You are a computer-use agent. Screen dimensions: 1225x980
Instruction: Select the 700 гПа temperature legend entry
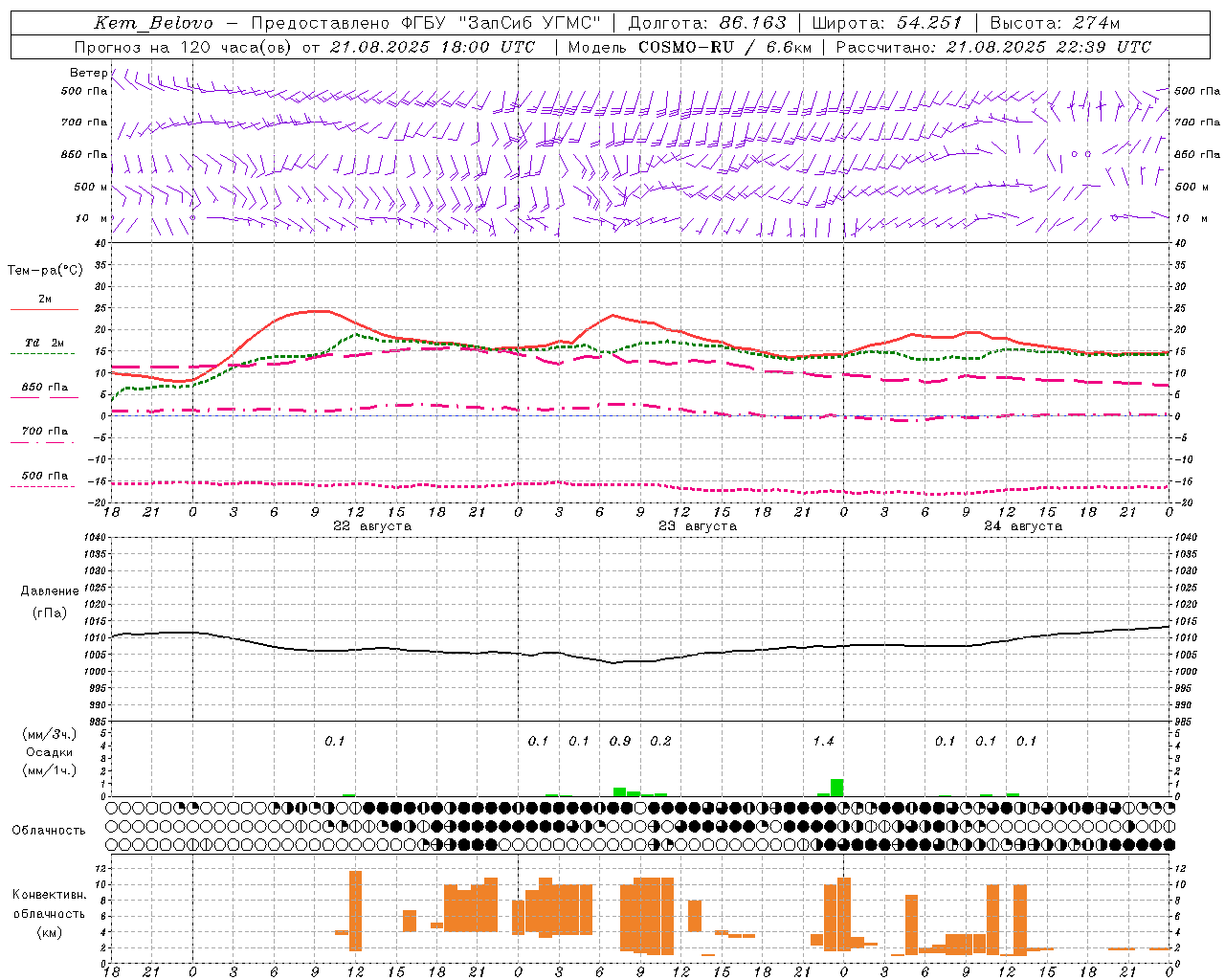[x=44, y=432]
